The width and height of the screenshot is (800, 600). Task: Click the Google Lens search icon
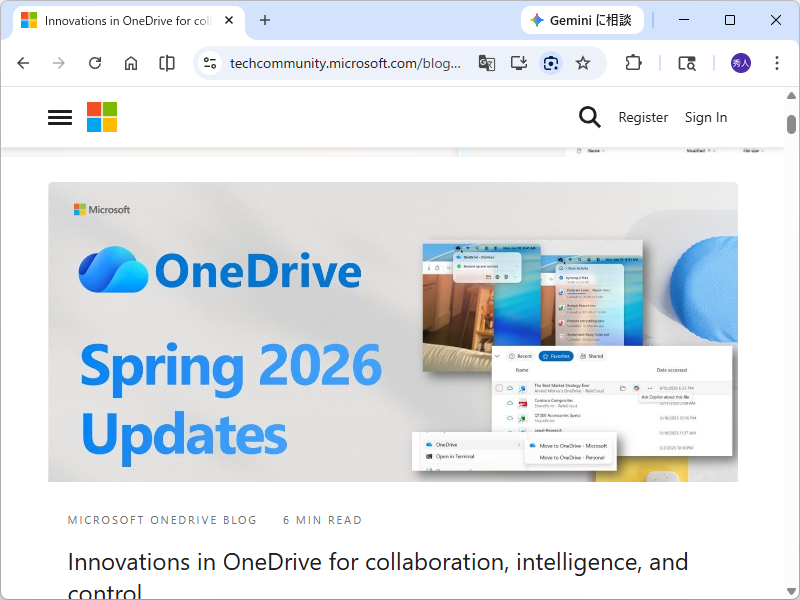(551, 63)
